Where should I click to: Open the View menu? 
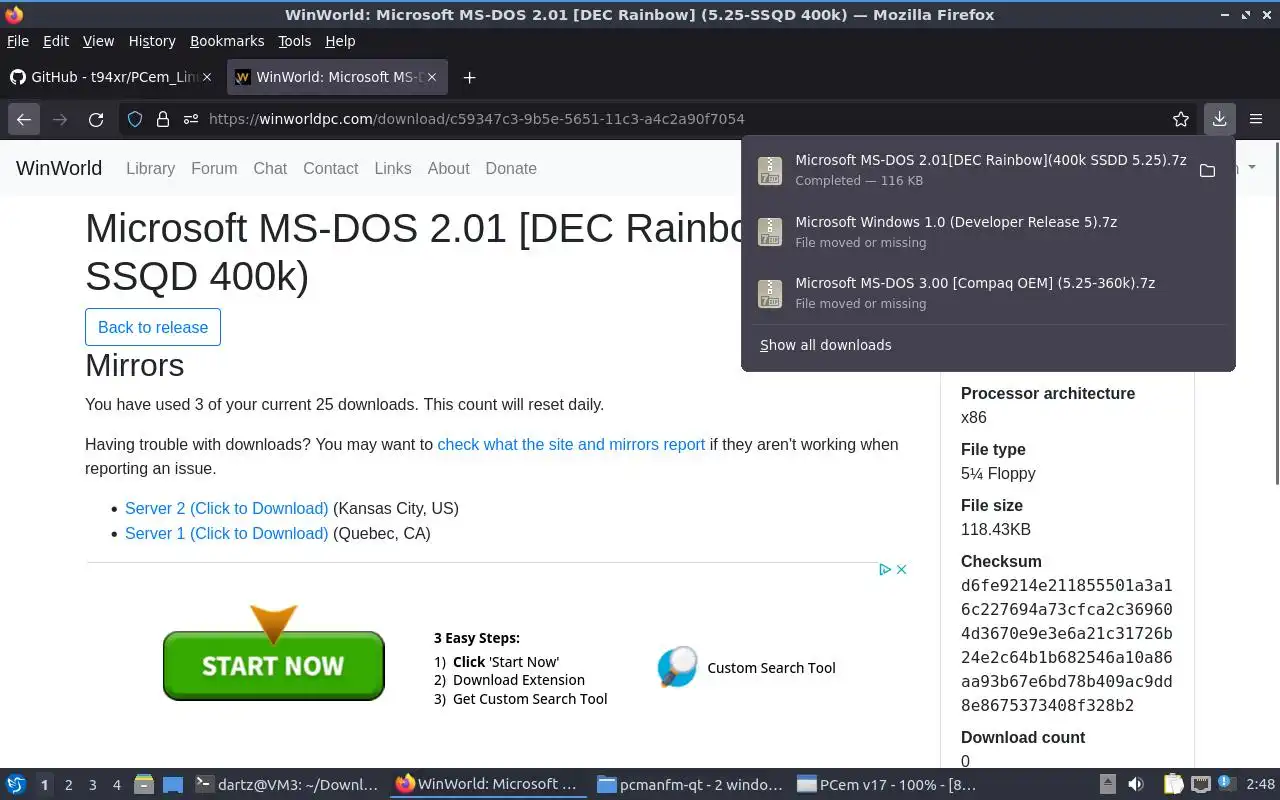(98, 41)
